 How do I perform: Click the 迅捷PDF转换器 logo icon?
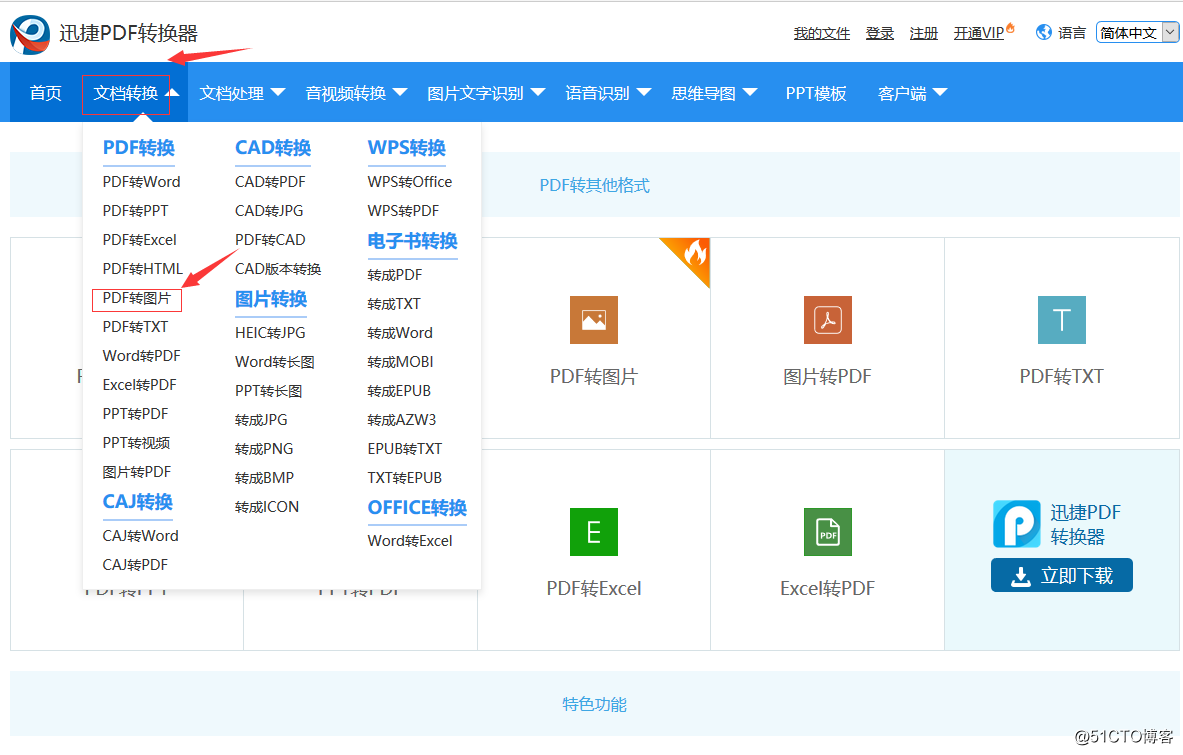pyautogui.click(x=30, y=34)
